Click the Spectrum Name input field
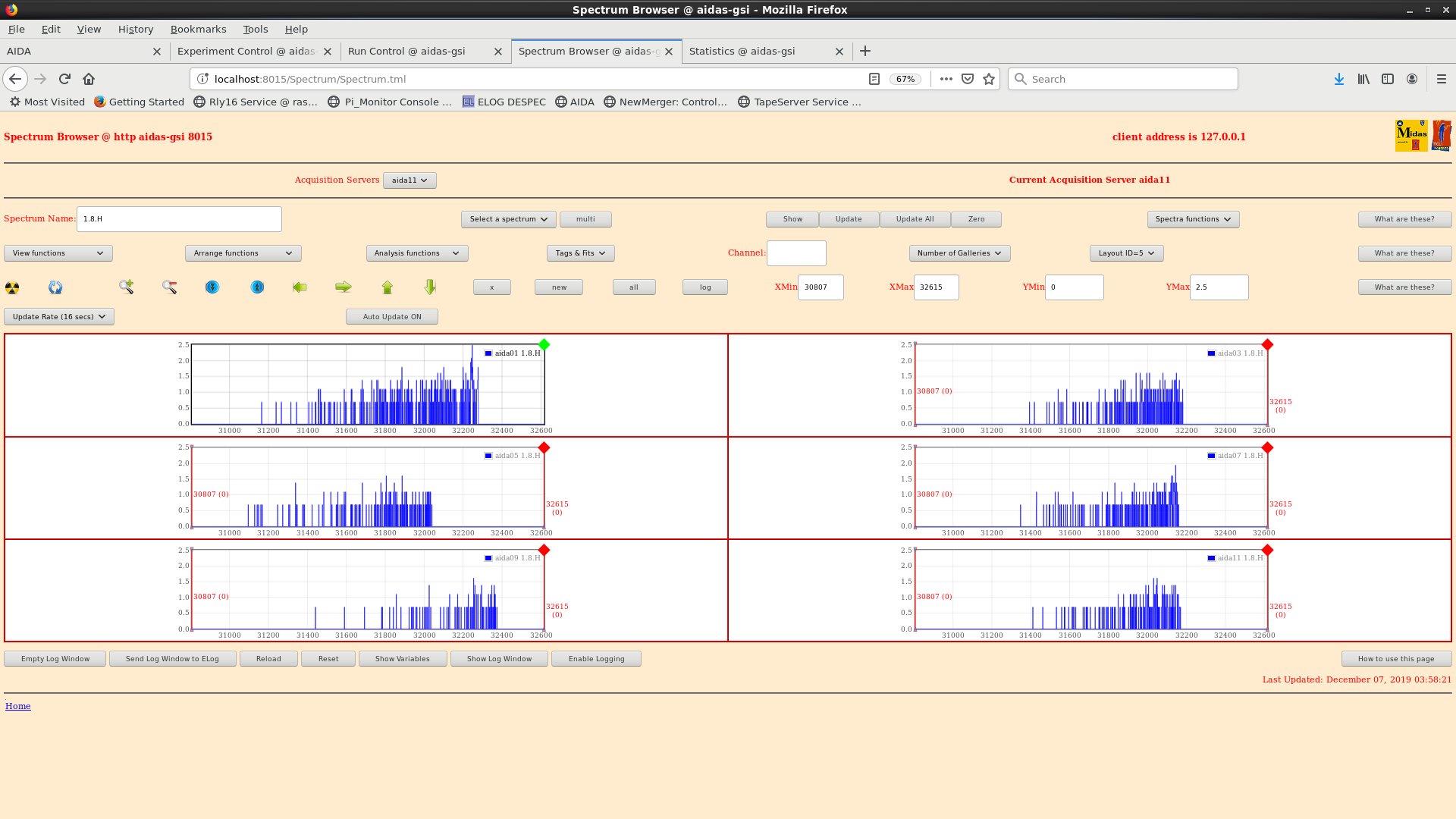Image resolution: width=1456 pixels, height=819 pixels. click(179, 219)
